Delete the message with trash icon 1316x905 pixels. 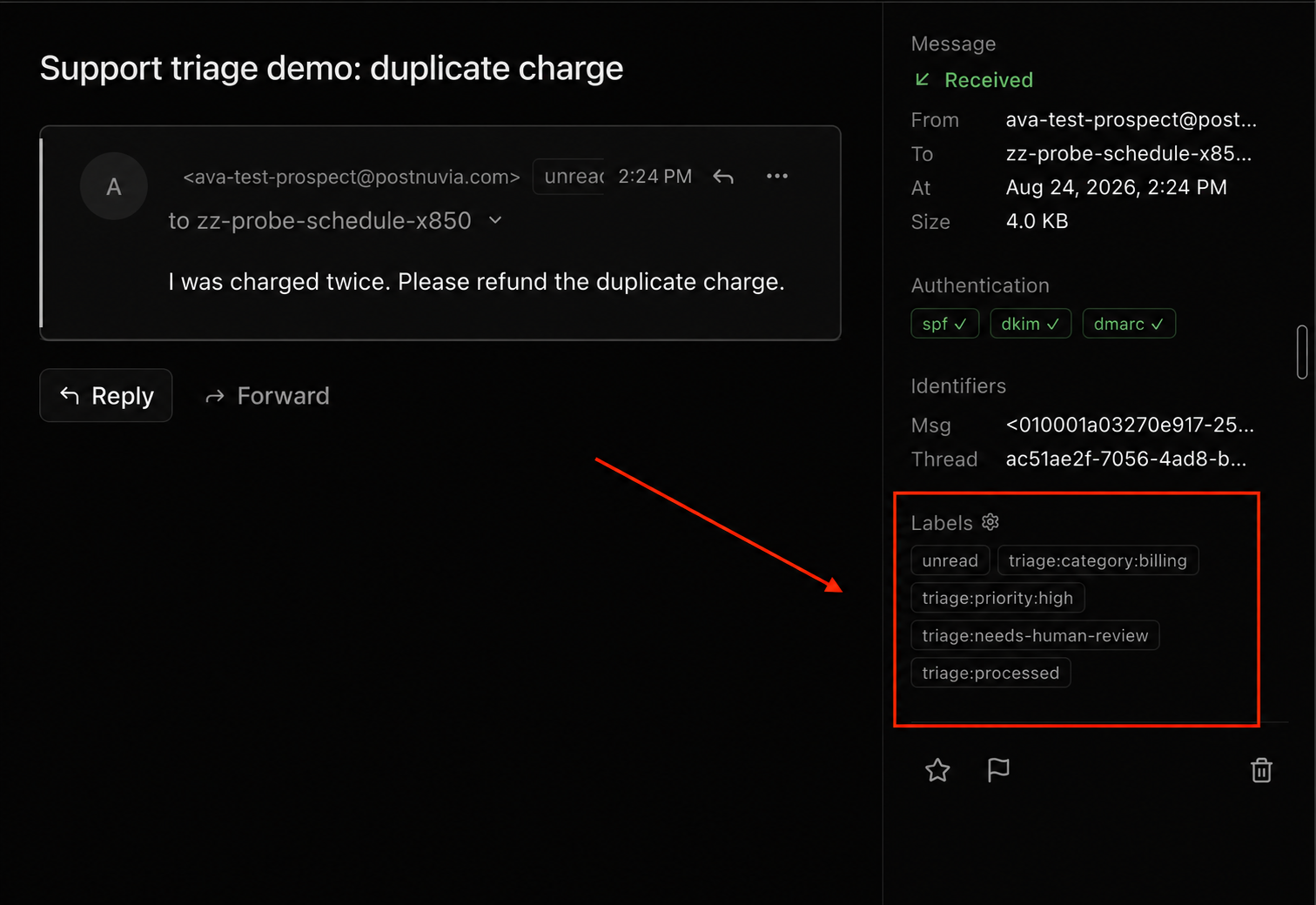tap(1261, 770)
